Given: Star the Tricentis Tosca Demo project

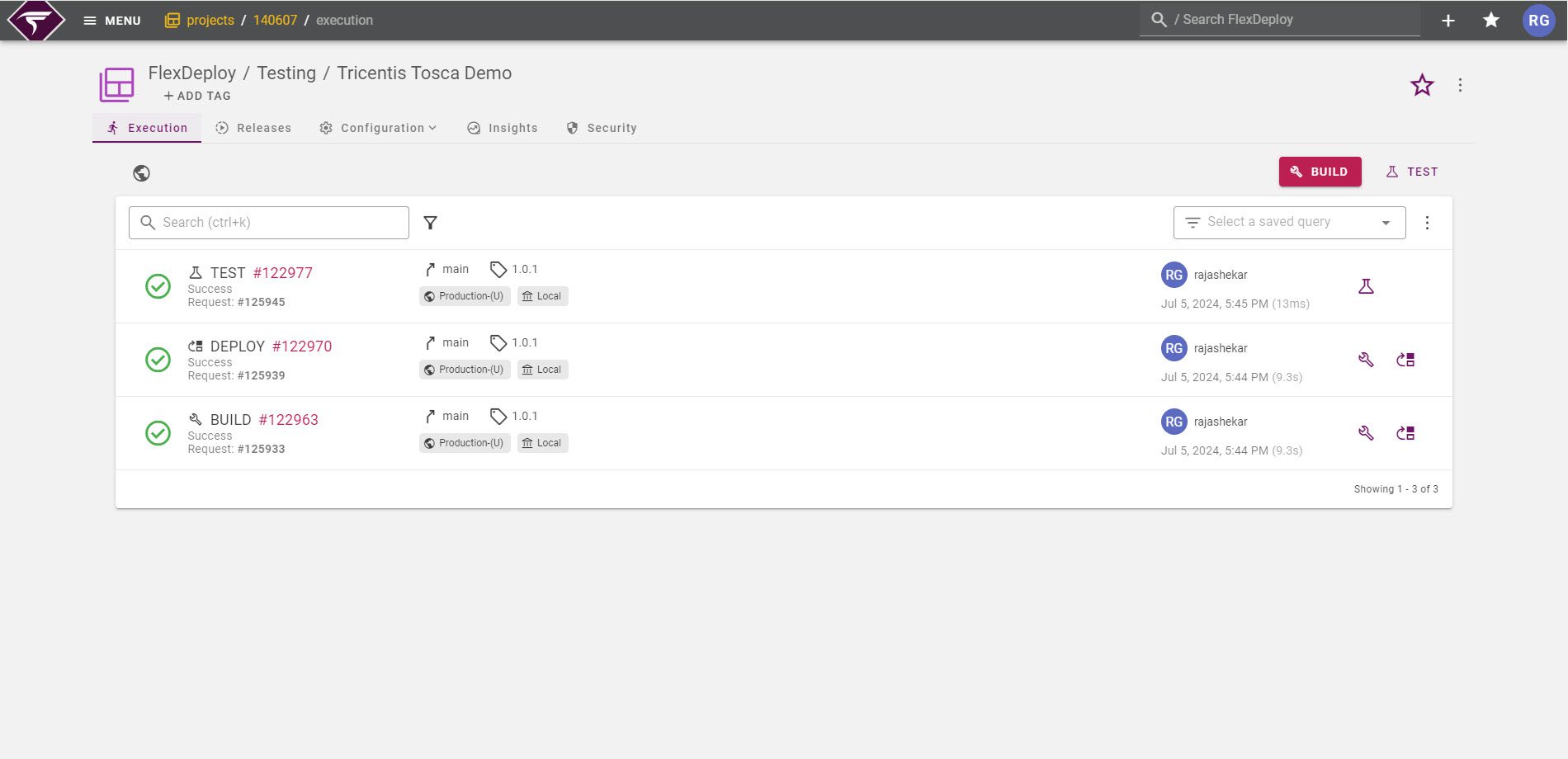Looking at the screenshot, I should (x=1422, y=85).
